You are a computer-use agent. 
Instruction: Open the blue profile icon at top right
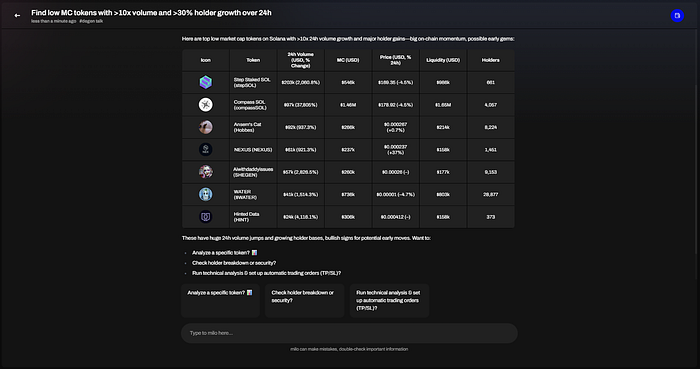pos(677,16)
